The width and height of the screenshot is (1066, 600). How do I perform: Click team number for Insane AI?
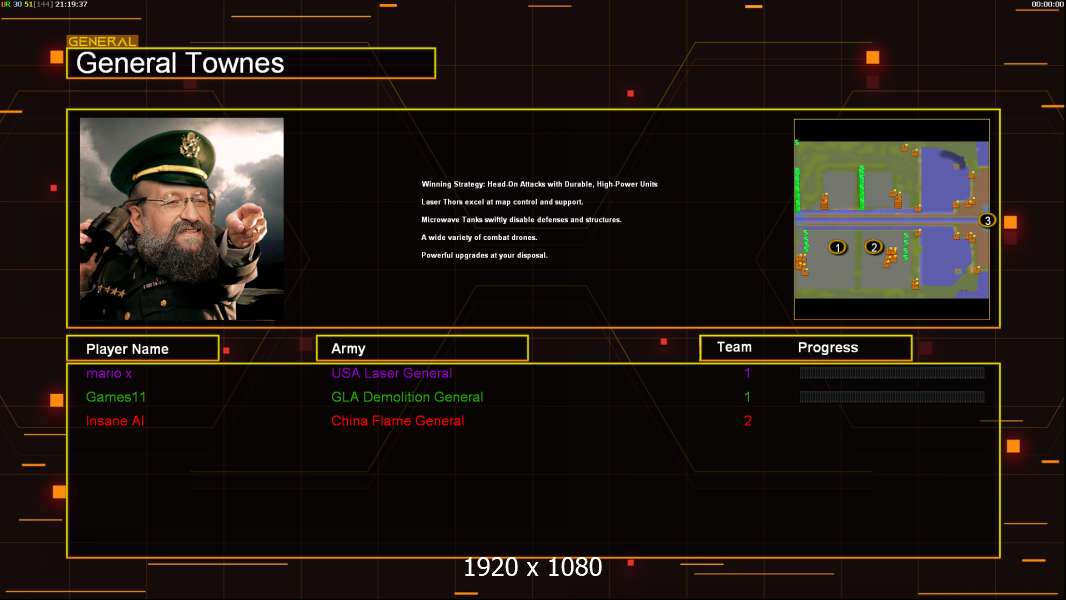747,421
